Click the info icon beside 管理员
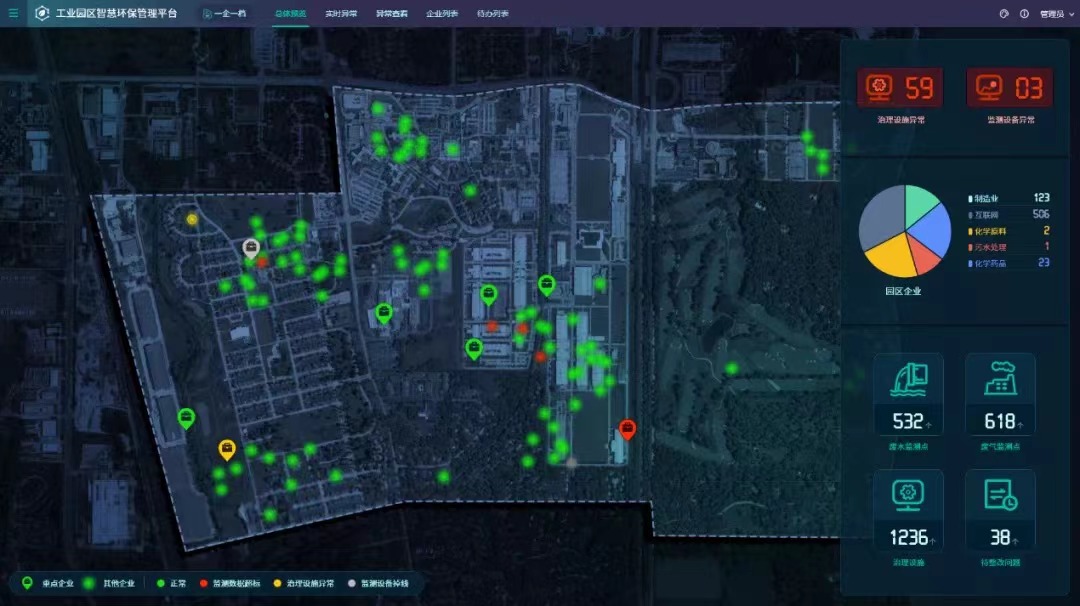1080x606 pixels. pyautogui.click(x=1024, y=14)
